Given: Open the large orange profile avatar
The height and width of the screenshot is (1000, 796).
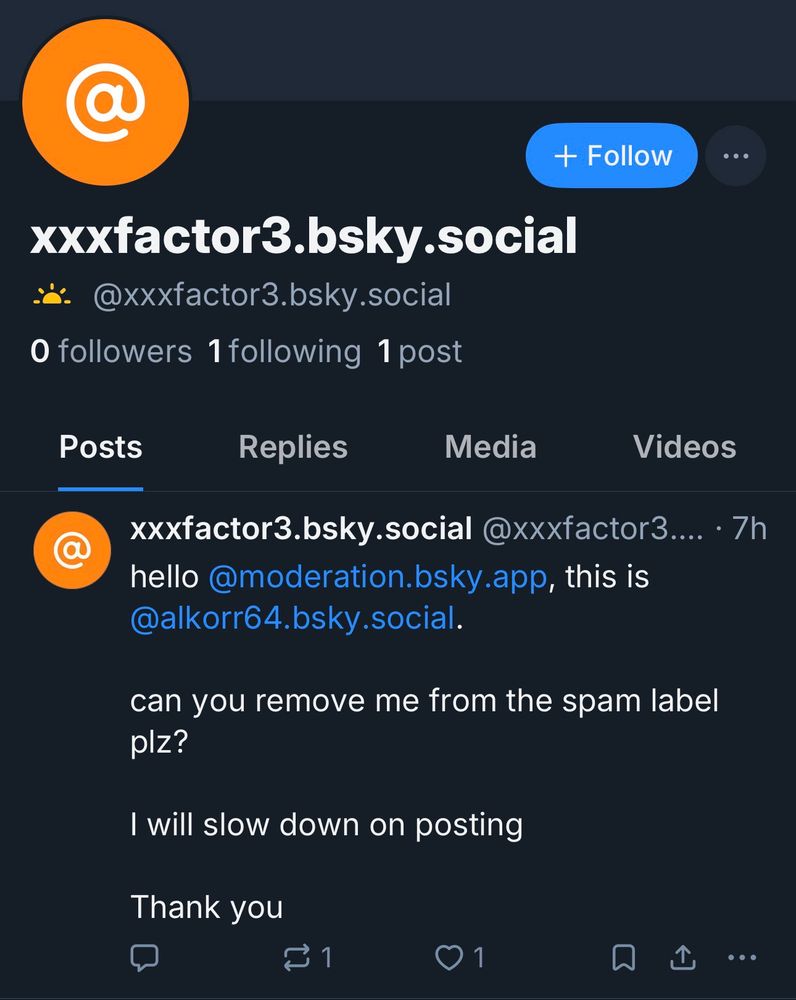Looking at the screenshot, I should pos(106,103).
